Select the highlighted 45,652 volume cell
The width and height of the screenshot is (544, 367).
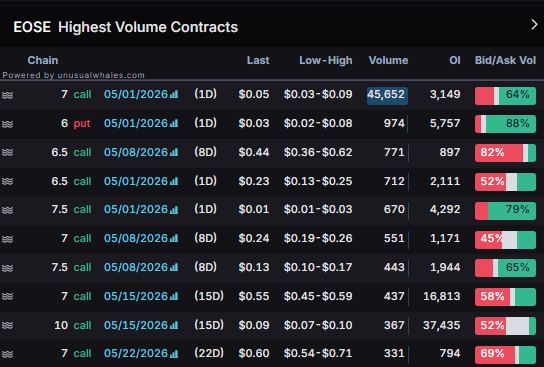point(387,96)
